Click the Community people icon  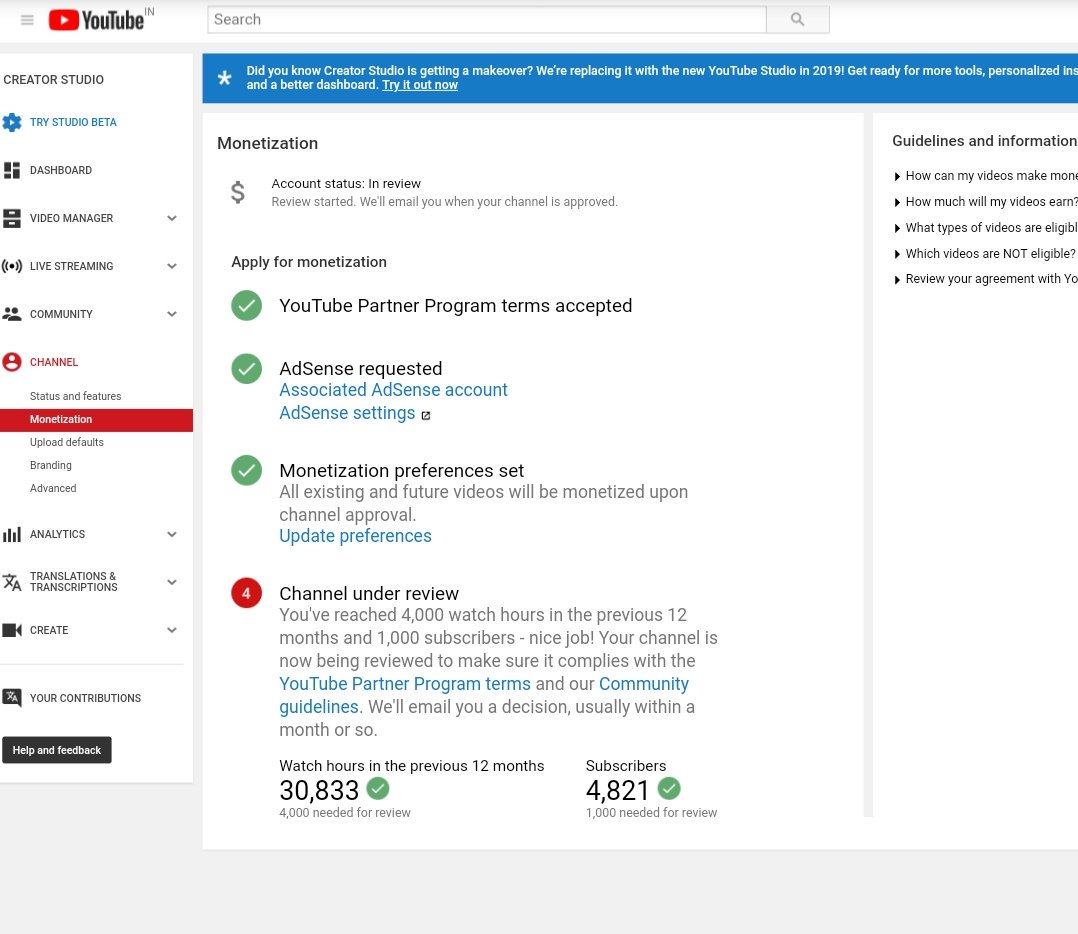(x=12, y=314)
